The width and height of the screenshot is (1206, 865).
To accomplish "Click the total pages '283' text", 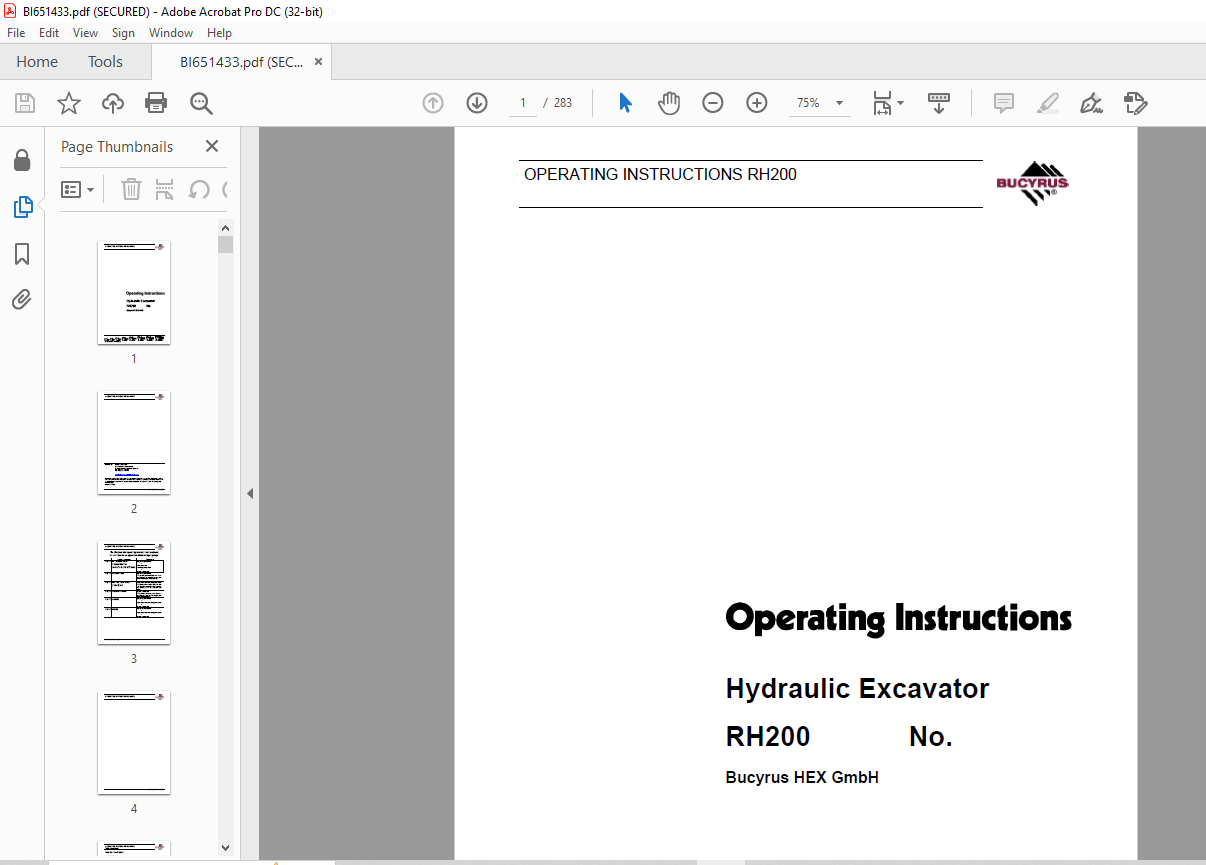I will (x=563, y=103).
